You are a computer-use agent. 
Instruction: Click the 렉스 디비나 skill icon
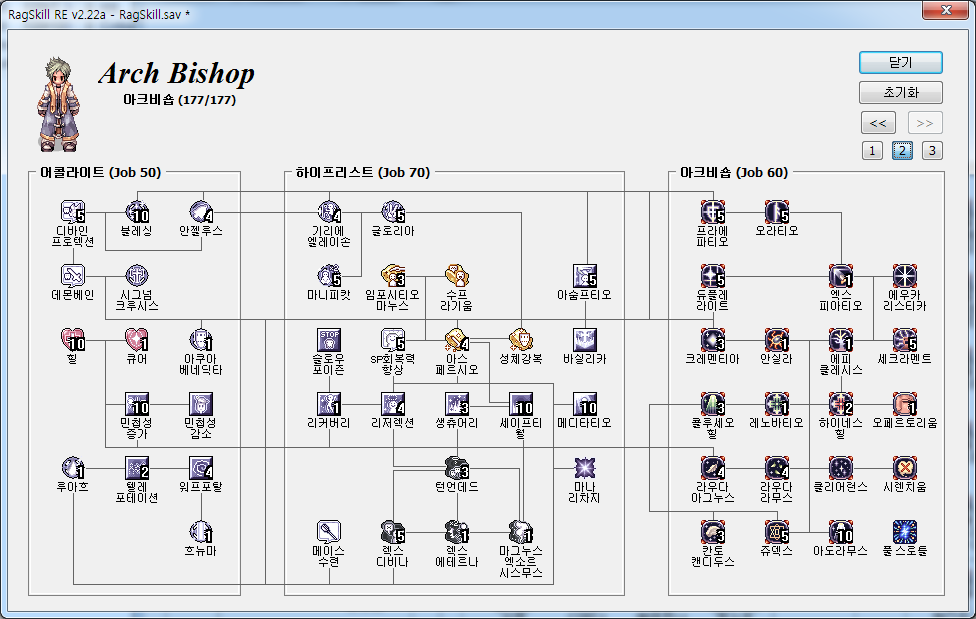tap(393, 532)
